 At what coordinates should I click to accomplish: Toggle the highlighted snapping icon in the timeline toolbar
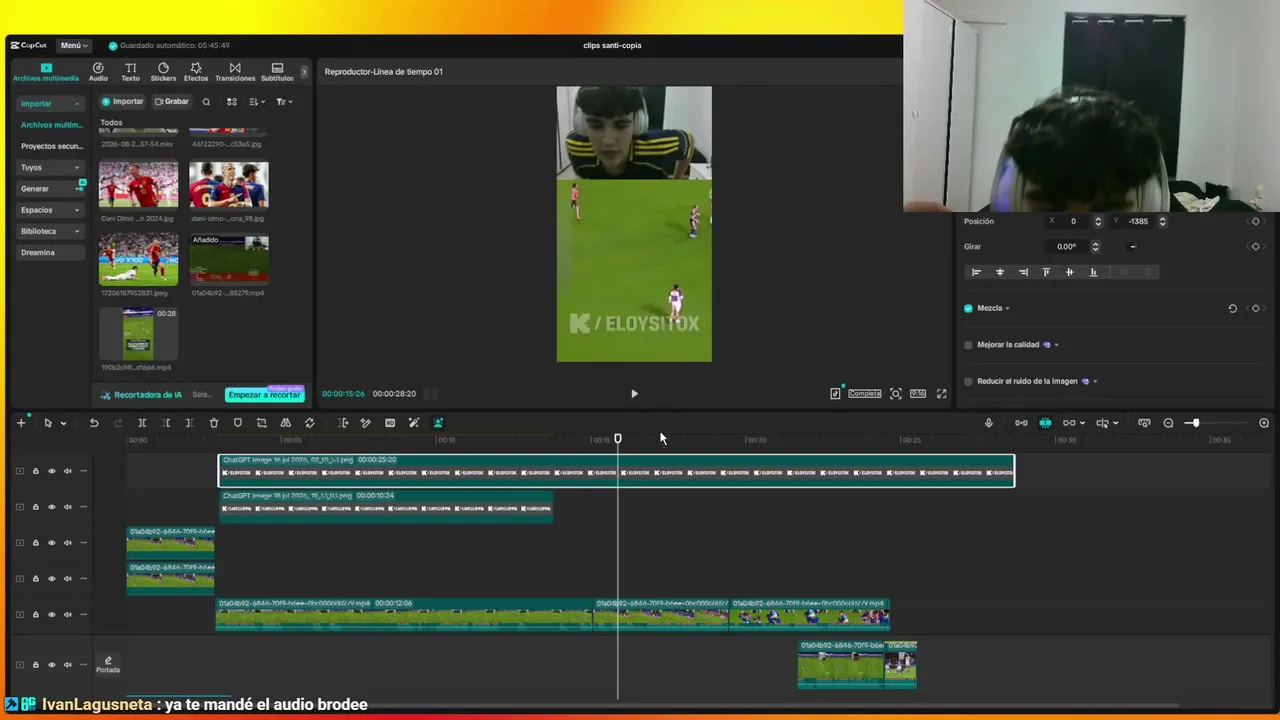coord(1045,423)
